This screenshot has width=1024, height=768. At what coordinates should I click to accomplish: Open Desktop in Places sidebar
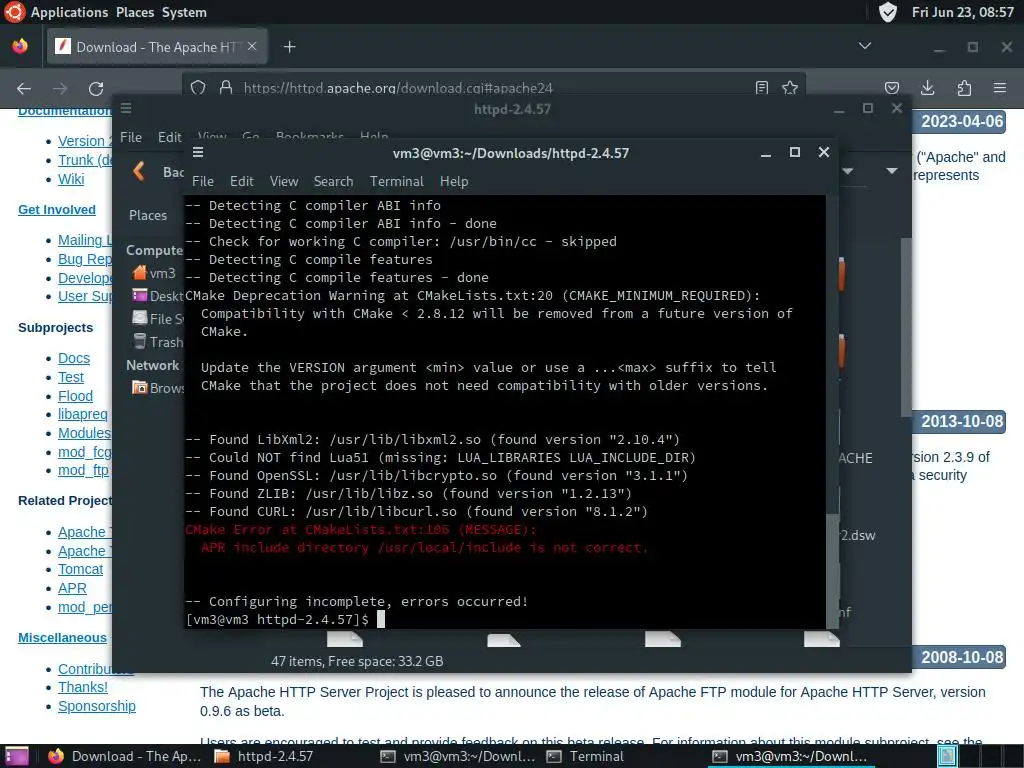tap(158, 296)
